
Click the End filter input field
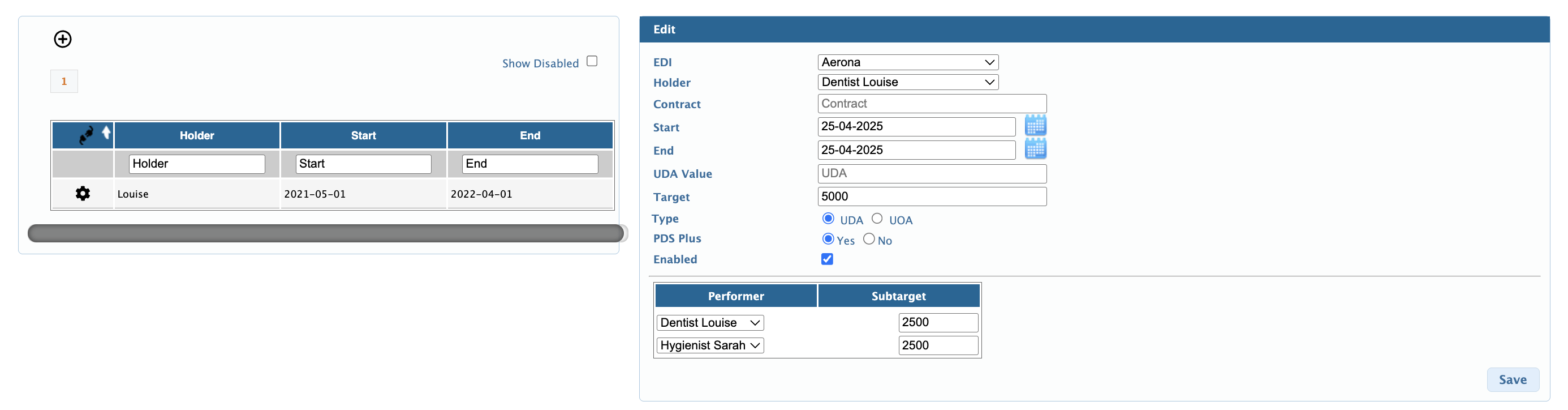530,164
